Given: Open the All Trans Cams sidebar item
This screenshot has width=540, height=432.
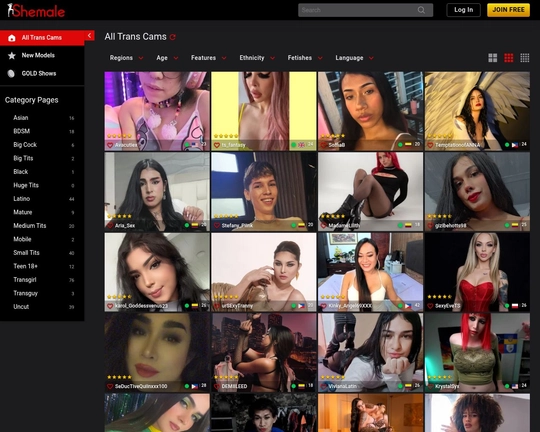Looking at the screenshot, I should 42,38.
